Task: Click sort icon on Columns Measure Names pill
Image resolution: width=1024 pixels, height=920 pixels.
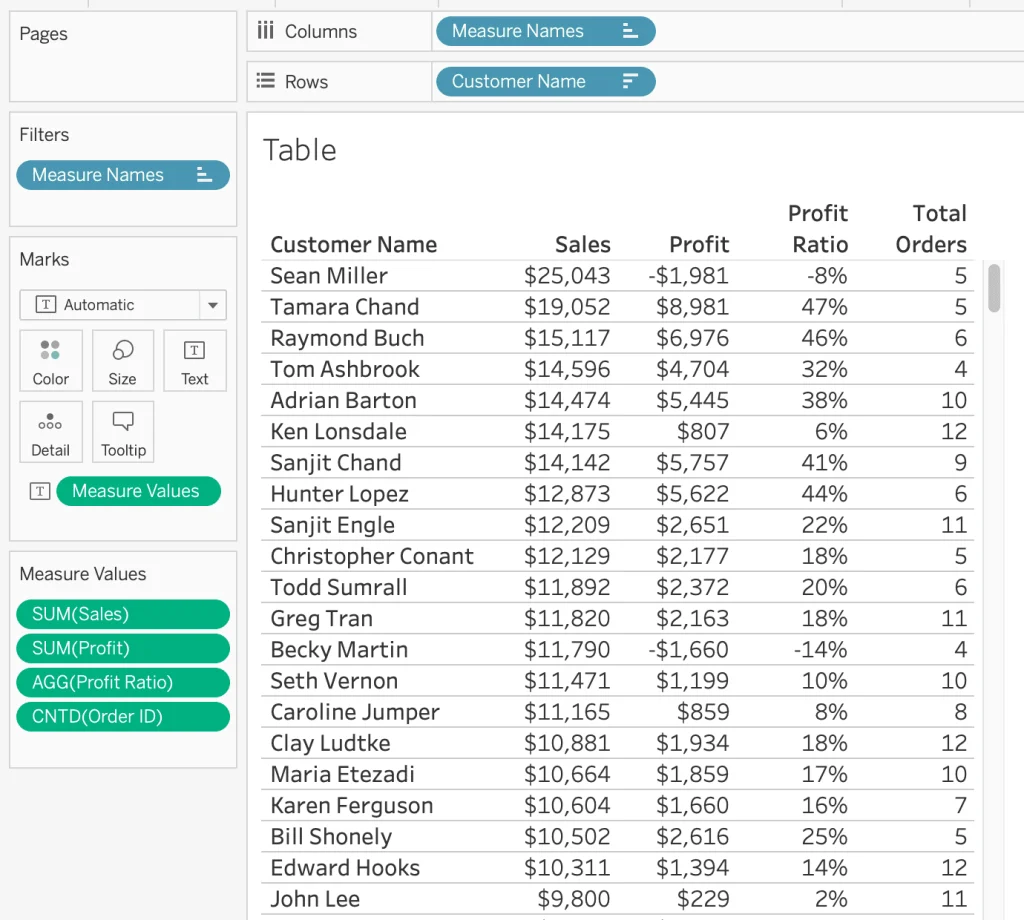Action: click(x=630, y=31)
